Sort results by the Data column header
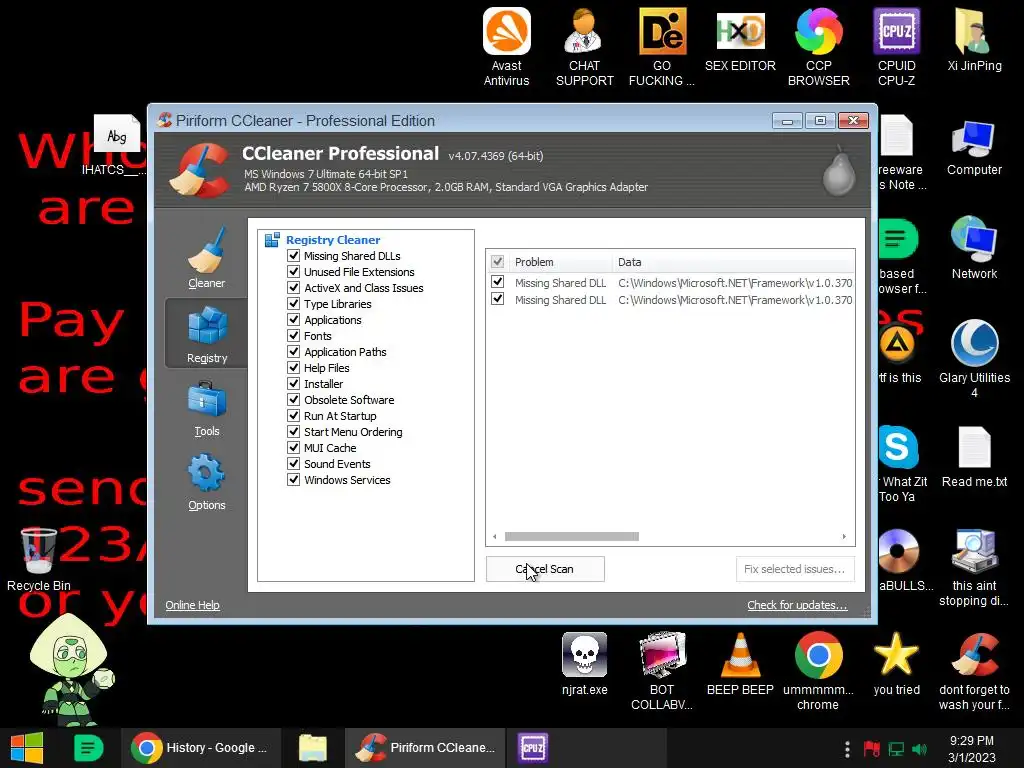The height and width of the screenshot is (768, 1024). click(733, 262)
